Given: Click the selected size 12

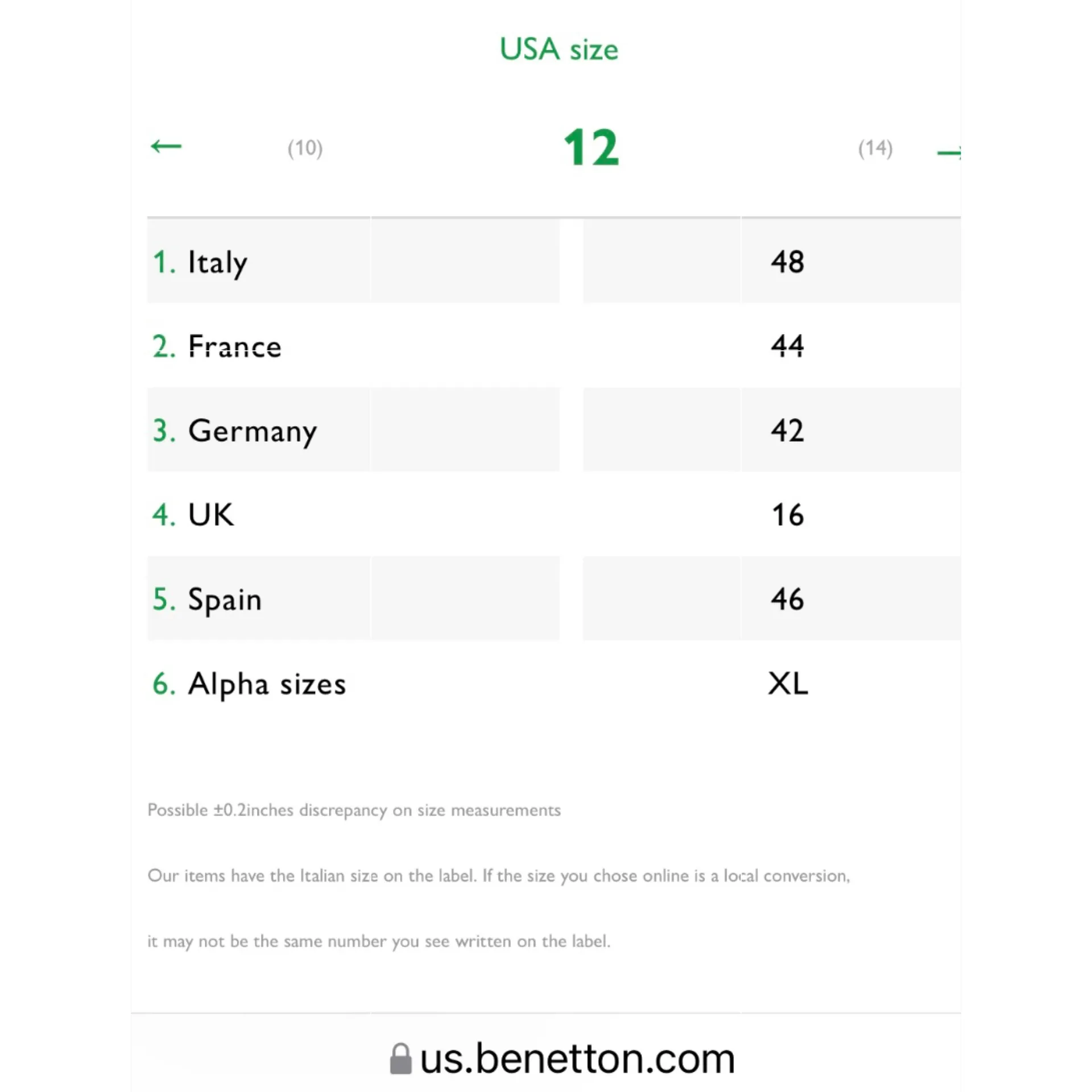Looking at the screenshot, I should [591, 148].
